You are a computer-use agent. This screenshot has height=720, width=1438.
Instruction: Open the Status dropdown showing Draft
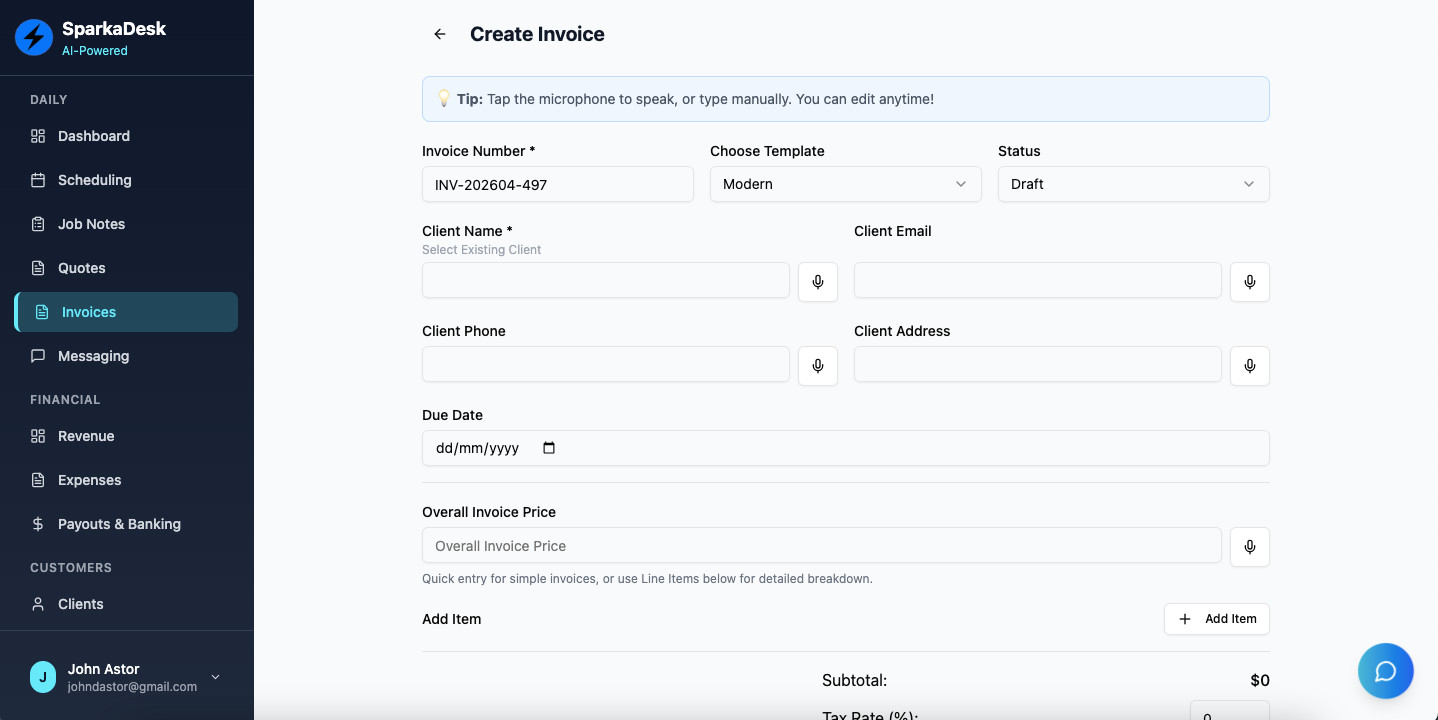point(1134,184)
